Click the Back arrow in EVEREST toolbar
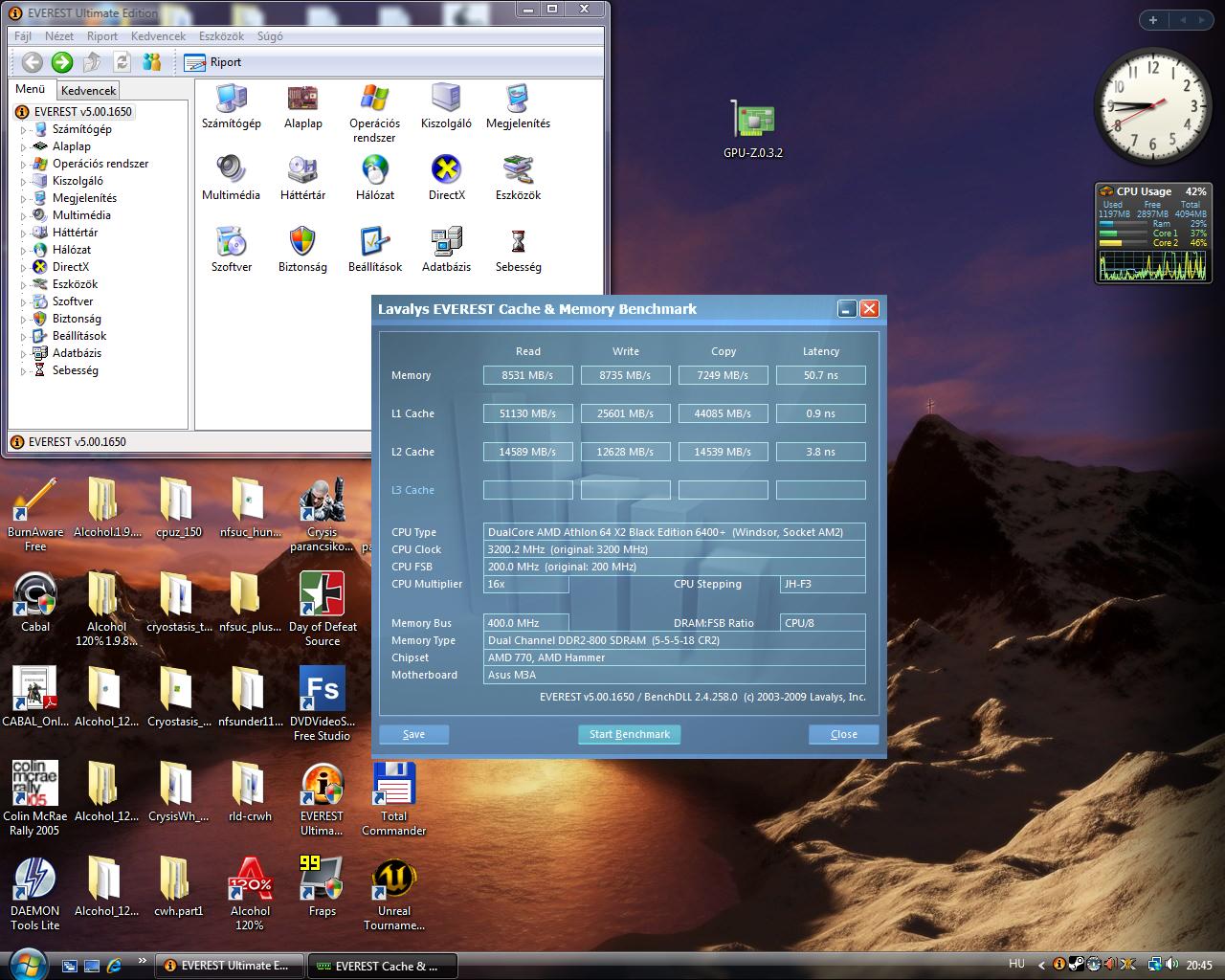This screenshot has height=980, width=1225. [x=33, y=62]
